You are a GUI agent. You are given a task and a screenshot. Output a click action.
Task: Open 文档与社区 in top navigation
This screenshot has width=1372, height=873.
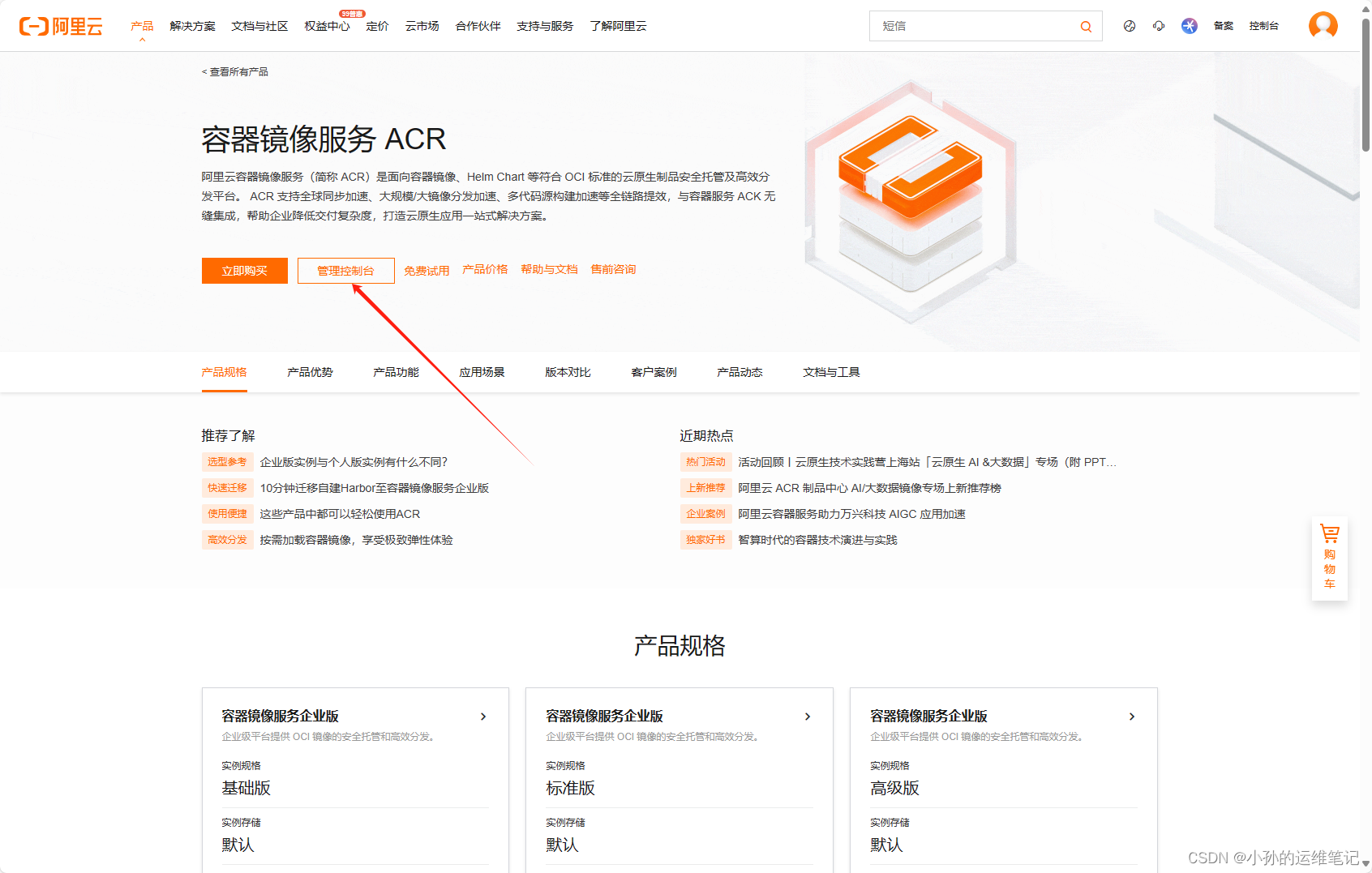coord(259,26)
